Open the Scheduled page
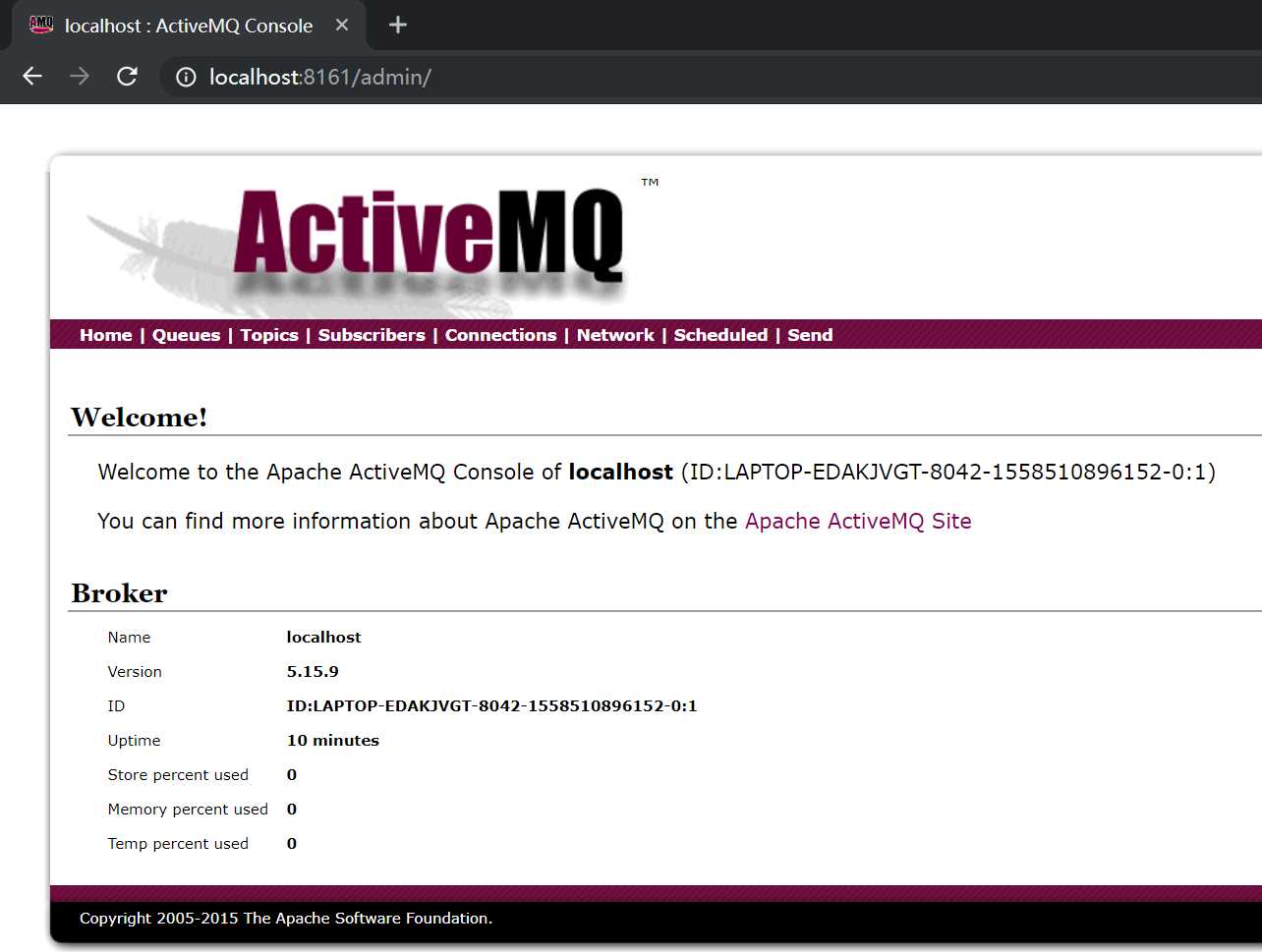 (x=720, y=335)
